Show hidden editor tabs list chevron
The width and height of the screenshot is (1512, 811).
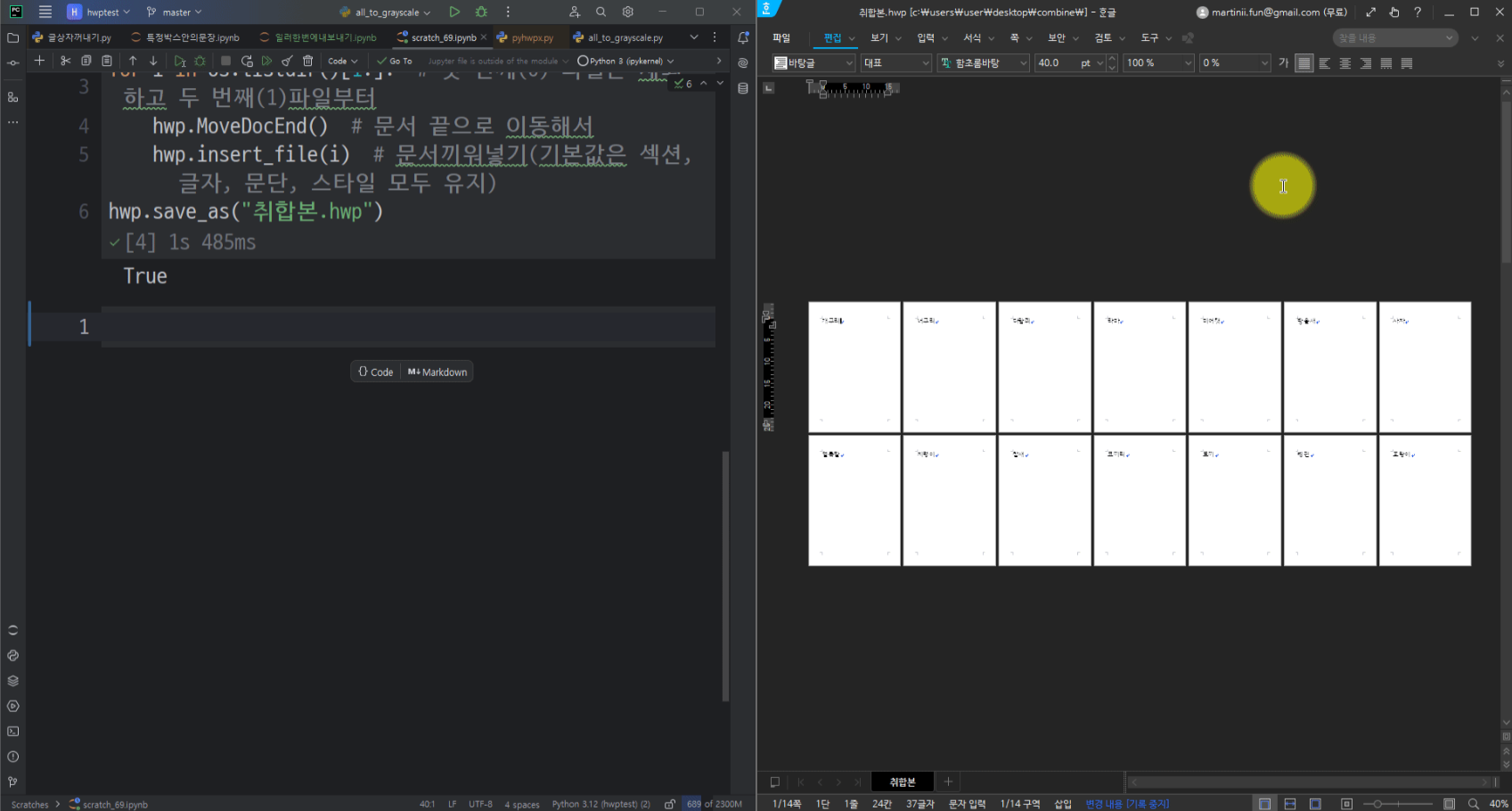click(x=694, y=37)
